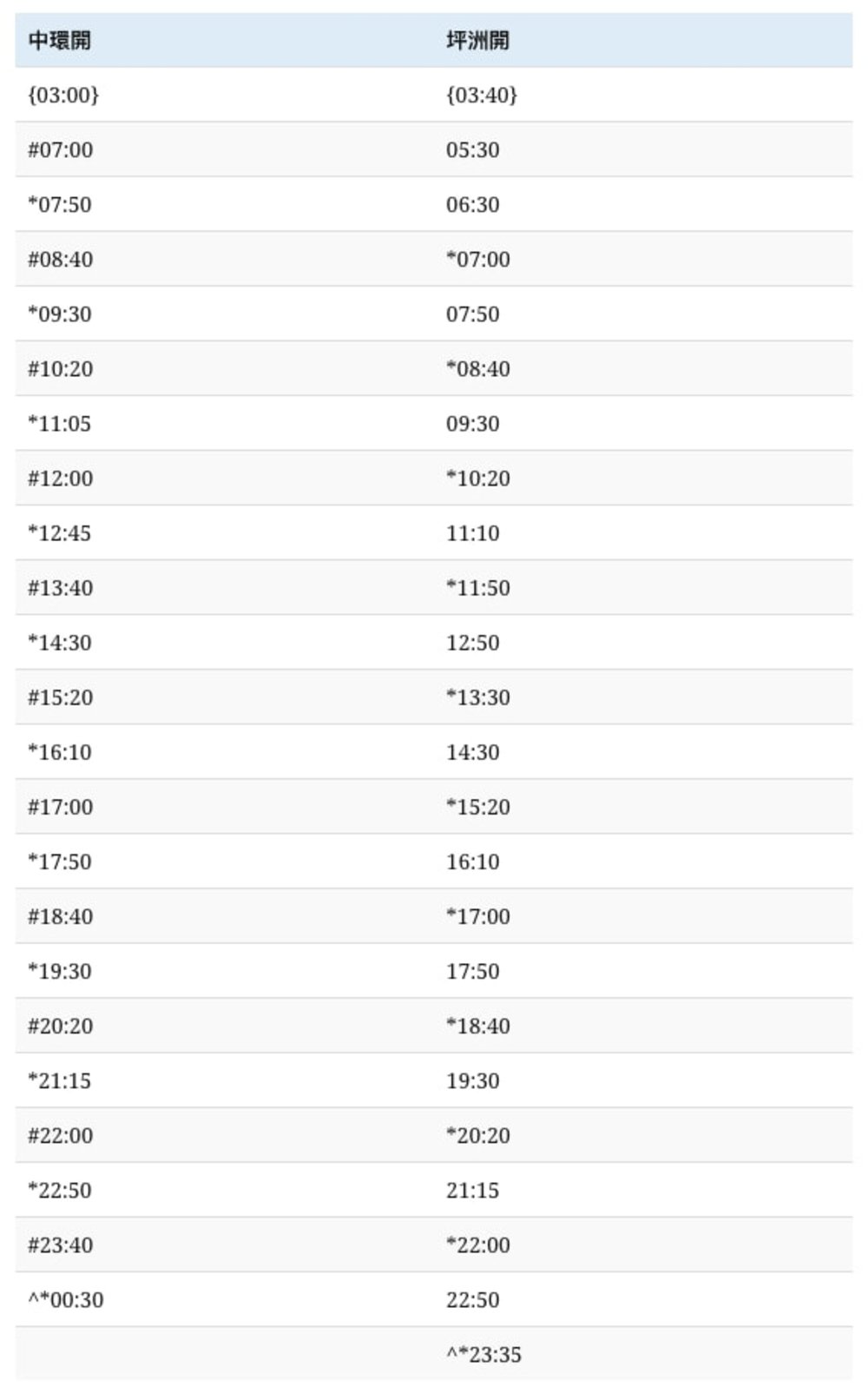Click the 坪洲開 column header
Viewport: 868px width, 1400px height.
477,41
